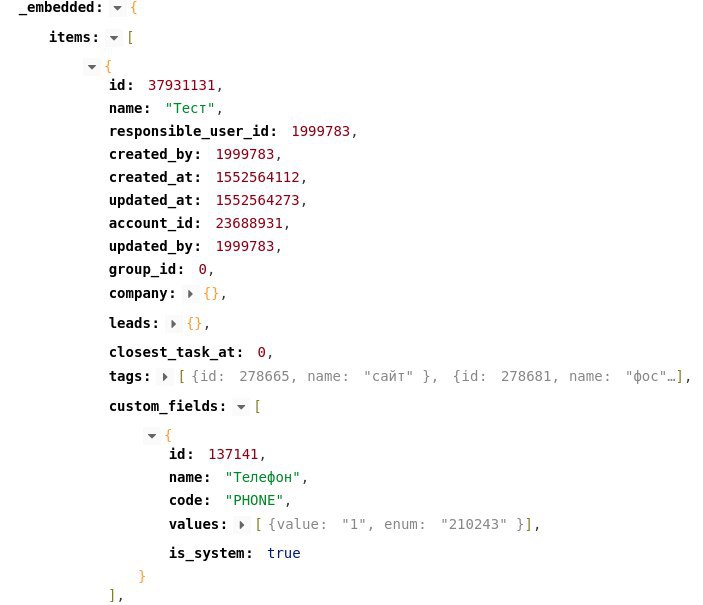Click the leads key label
Viewport: 703px width, 605px height.
click(134, 323)
